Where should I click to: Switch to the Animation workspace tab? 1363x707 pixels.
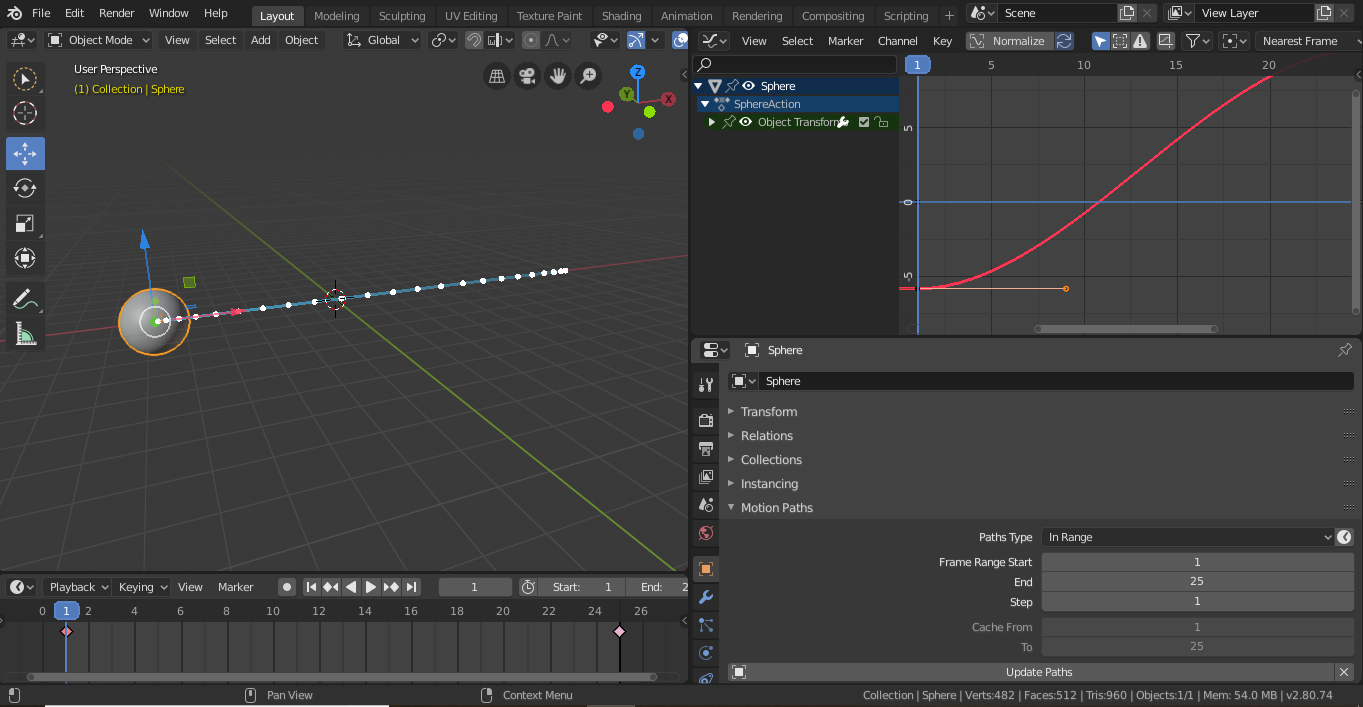point(687,16)
